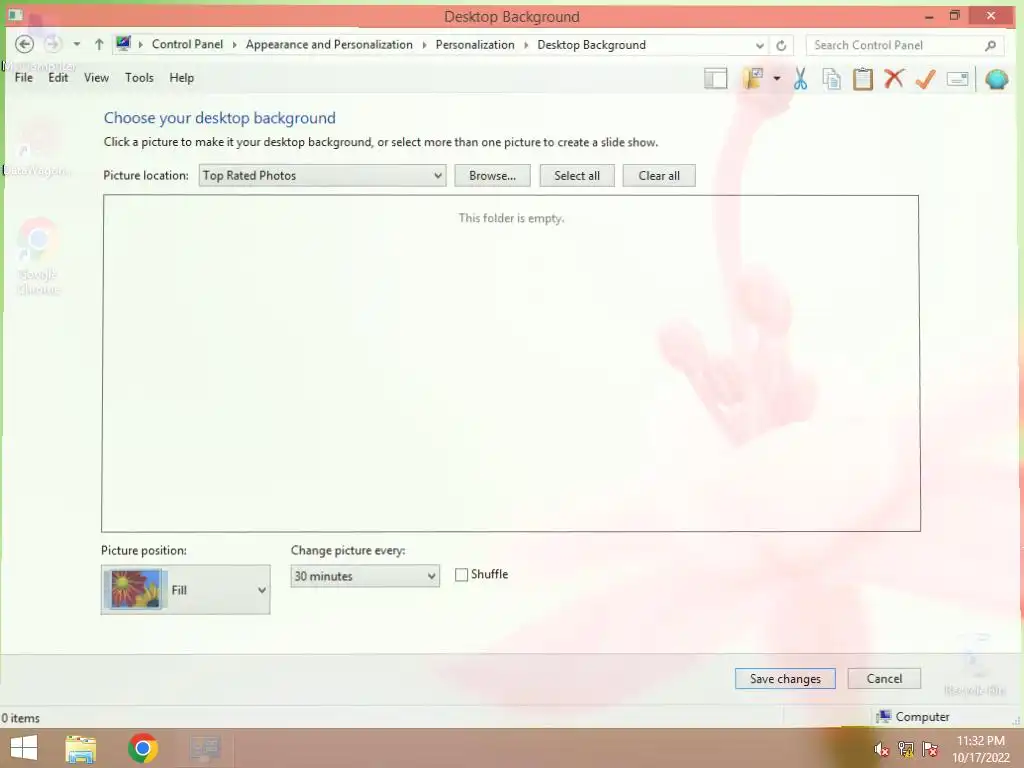Open the Tools menu
1024x768 pixels.
pyautogui.click(x=139, y=78)
